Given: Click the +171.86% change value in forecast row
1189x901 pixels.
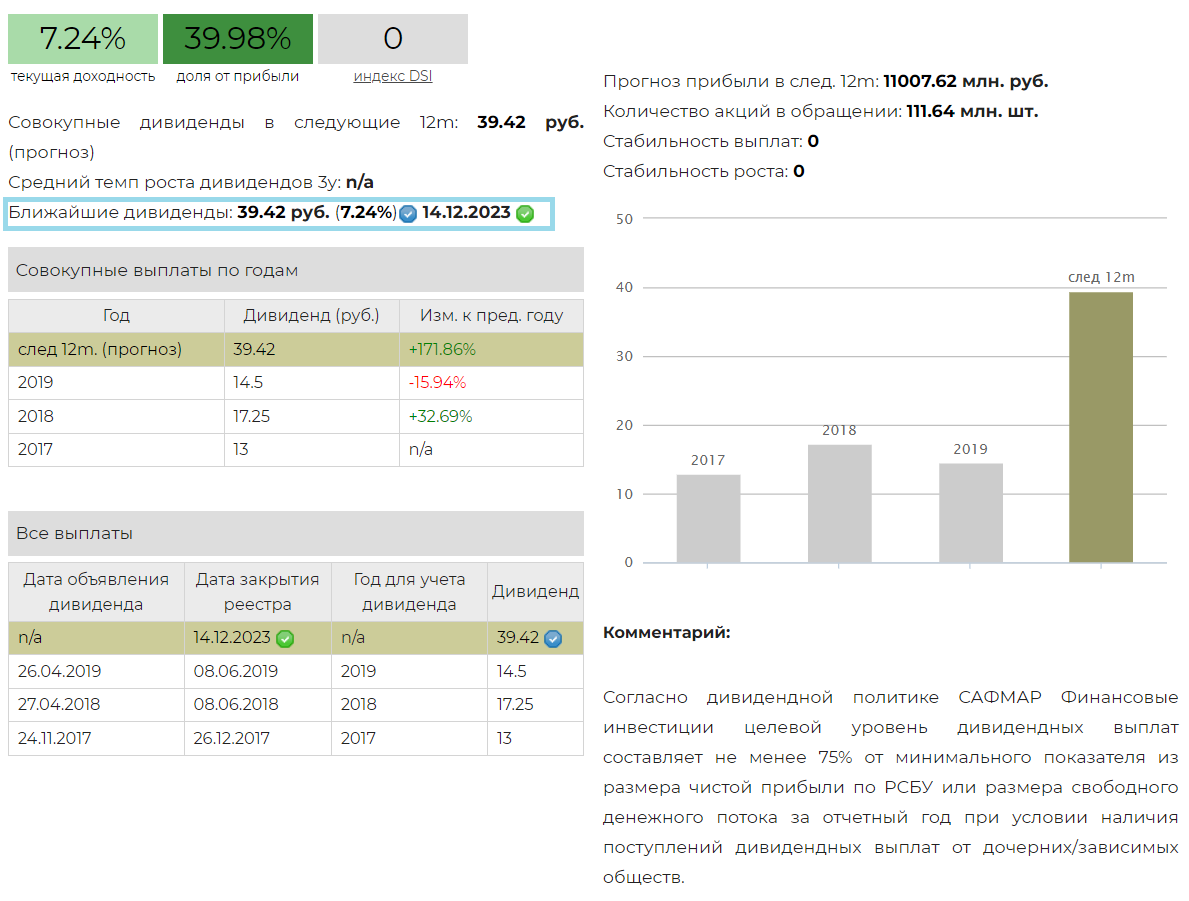Looking at the screenshot, I should (442, 350).
